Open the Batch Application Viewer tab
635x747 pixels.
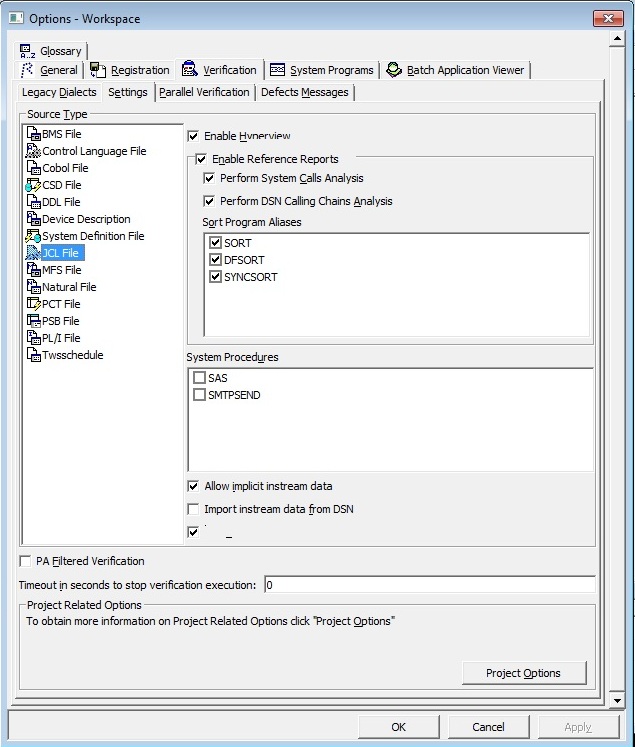pos(455,70)
